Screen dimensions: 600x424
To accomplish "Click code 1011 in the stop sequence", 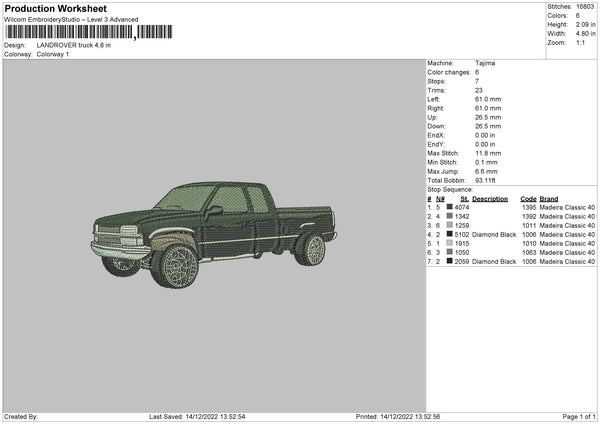I will point(529,225).
